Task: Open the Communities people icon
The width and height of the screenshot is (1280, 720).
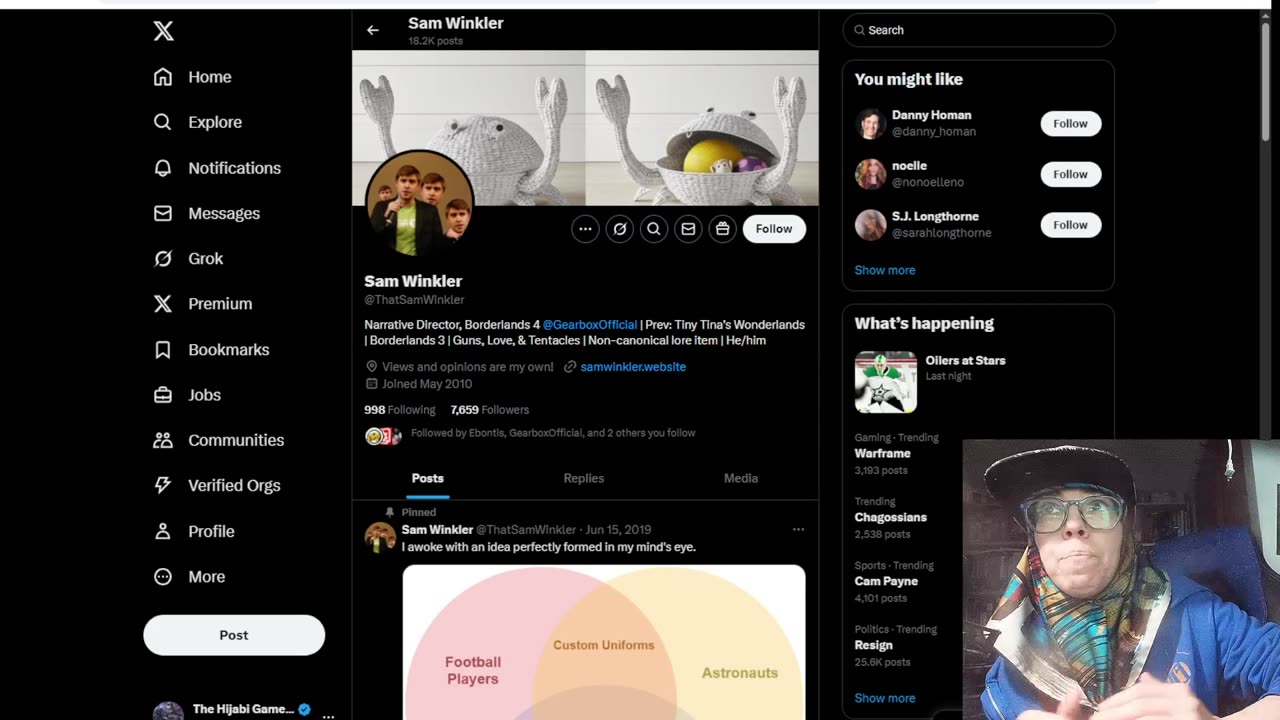Action: tap(163, 440)
